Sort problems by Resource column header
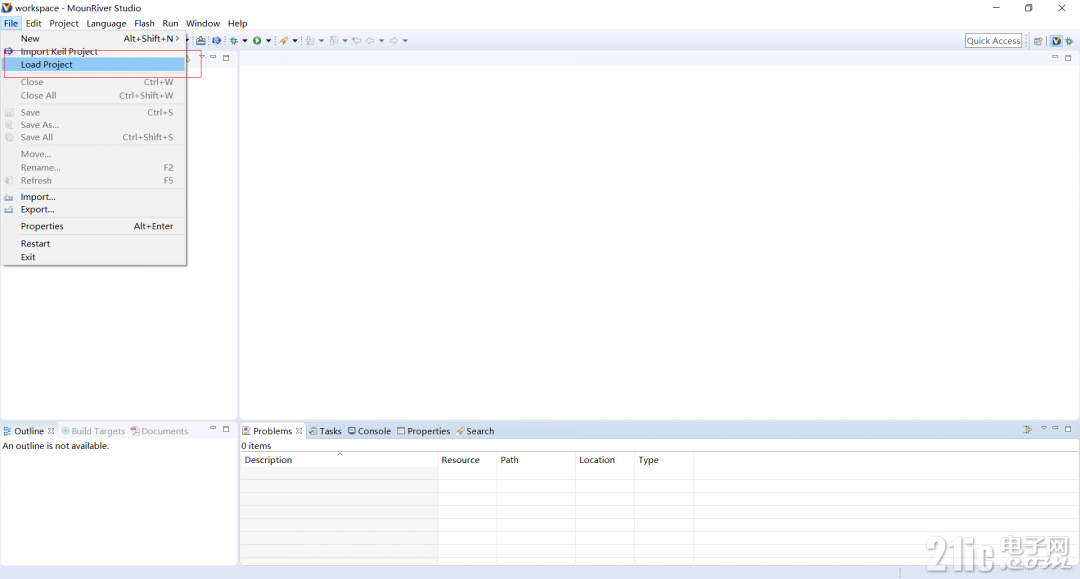 point(467,460)
